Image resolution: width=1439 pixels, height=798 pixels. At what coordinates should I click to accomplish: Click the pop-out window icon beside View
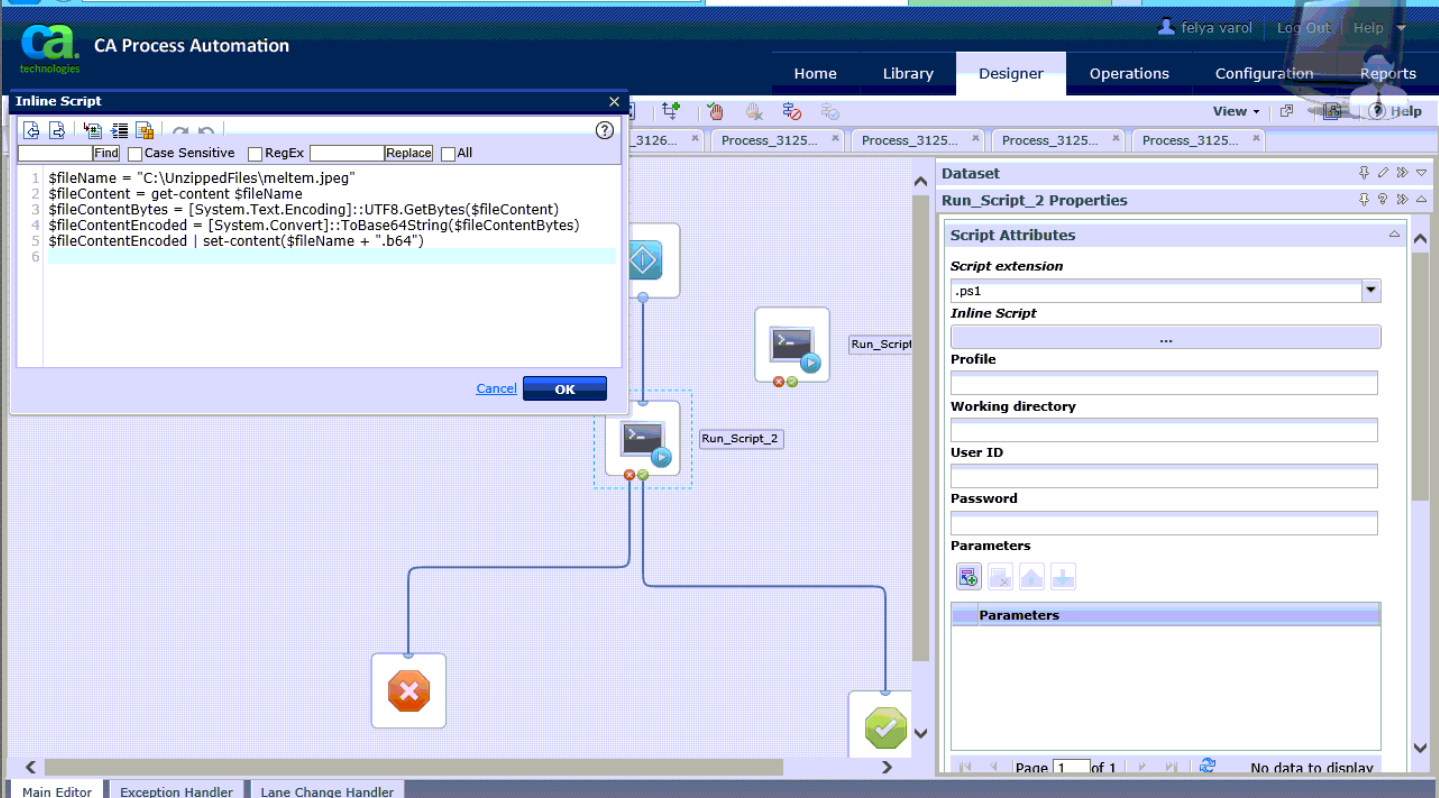click(x=1287, y=111)
